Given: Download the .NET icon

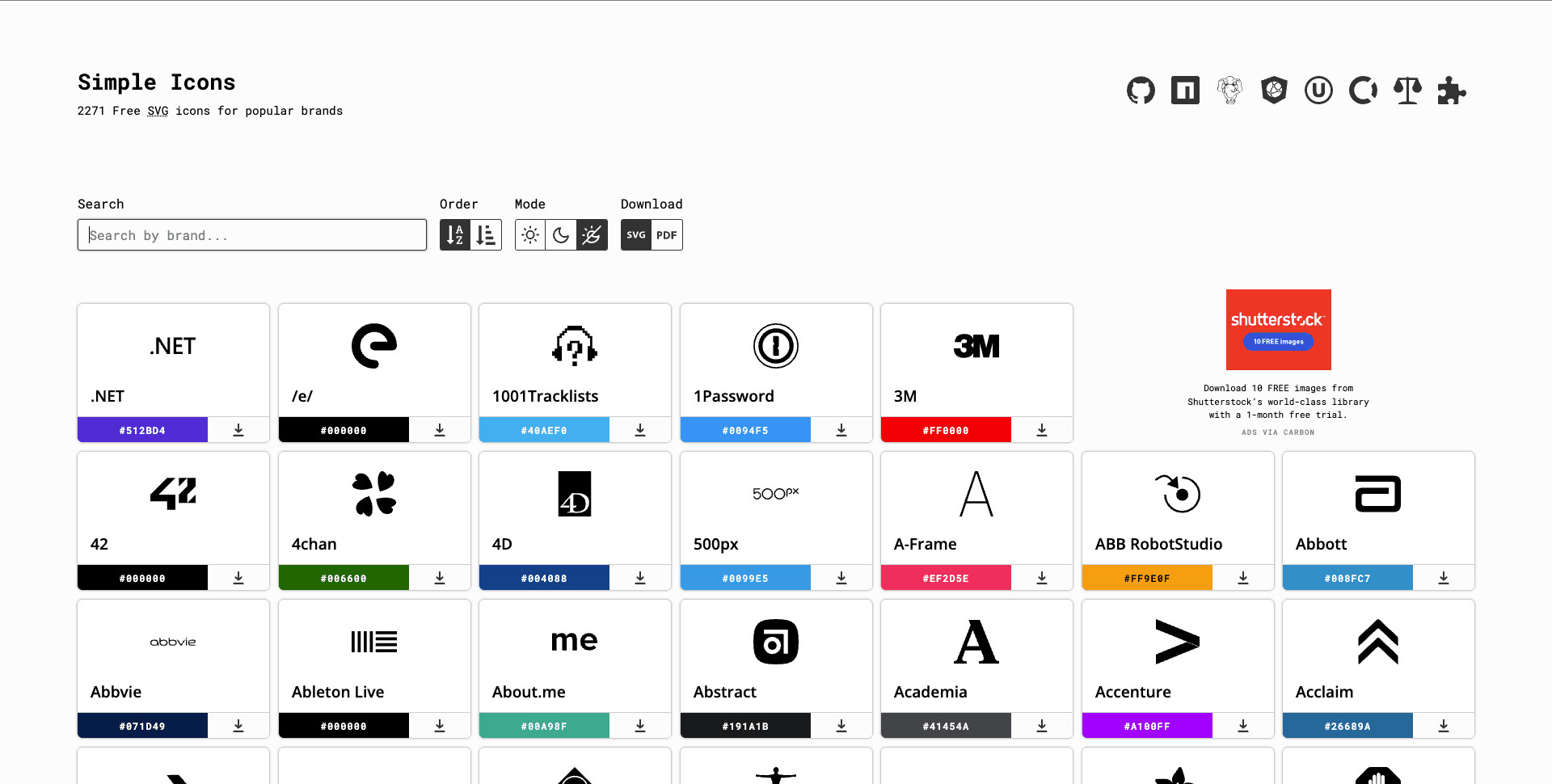Looking at the screenshot, I should [238, 430].
